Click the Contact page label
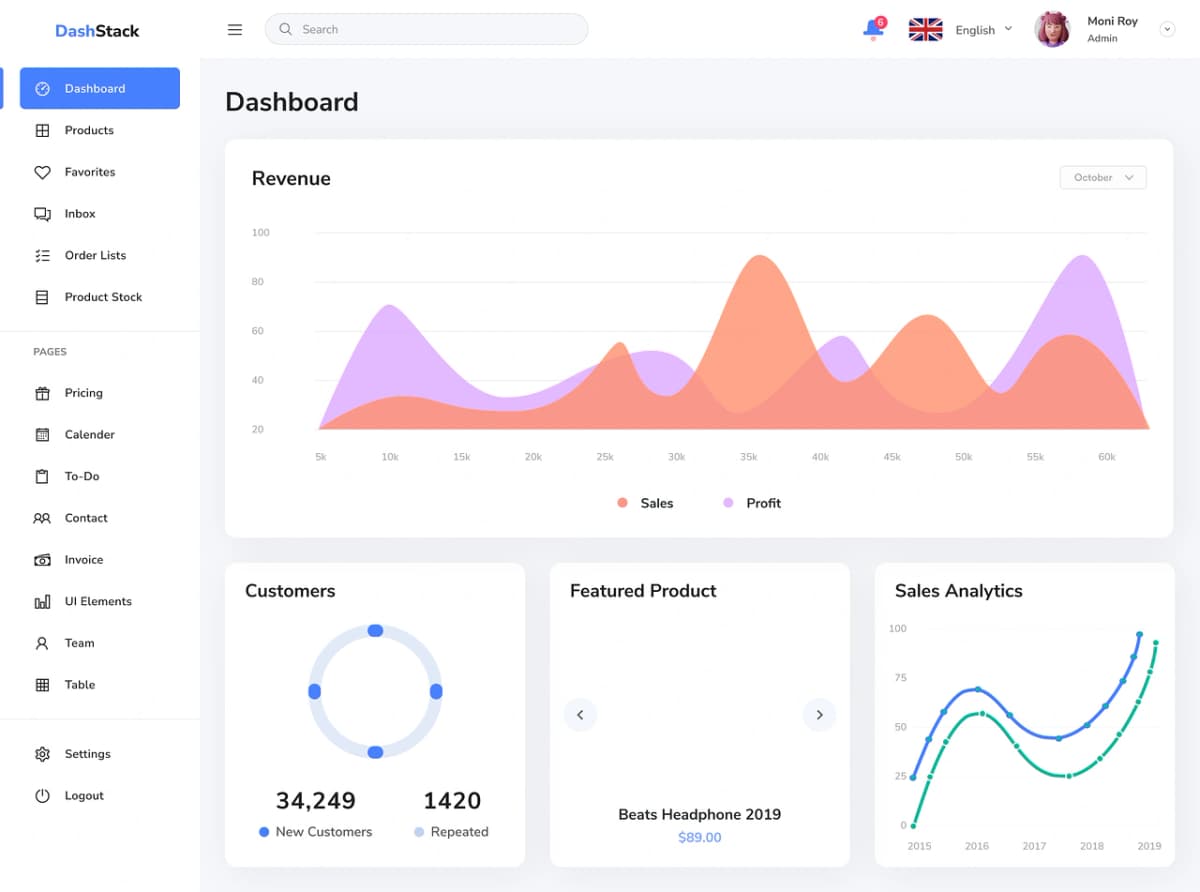The width and height of the screenshot is (1200, 892). [x=86, y=519]
